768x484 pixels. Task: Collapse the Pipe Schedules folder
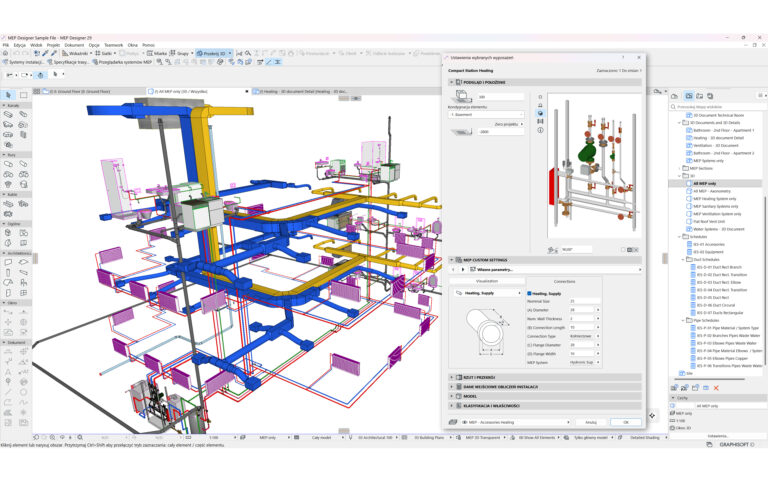pos(684,320)
